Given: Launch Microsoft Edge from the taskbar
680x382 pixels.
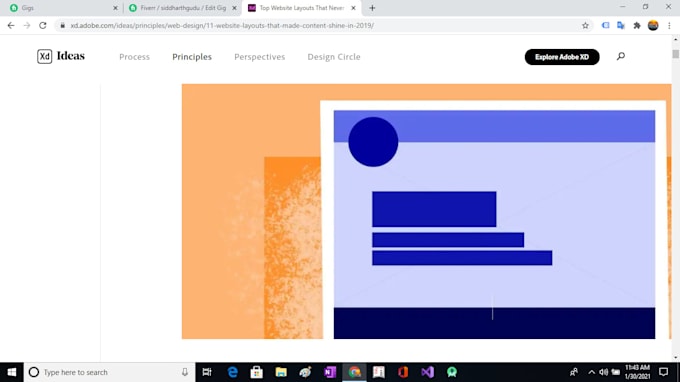Looking at the screenshot, I should [232, 372].
